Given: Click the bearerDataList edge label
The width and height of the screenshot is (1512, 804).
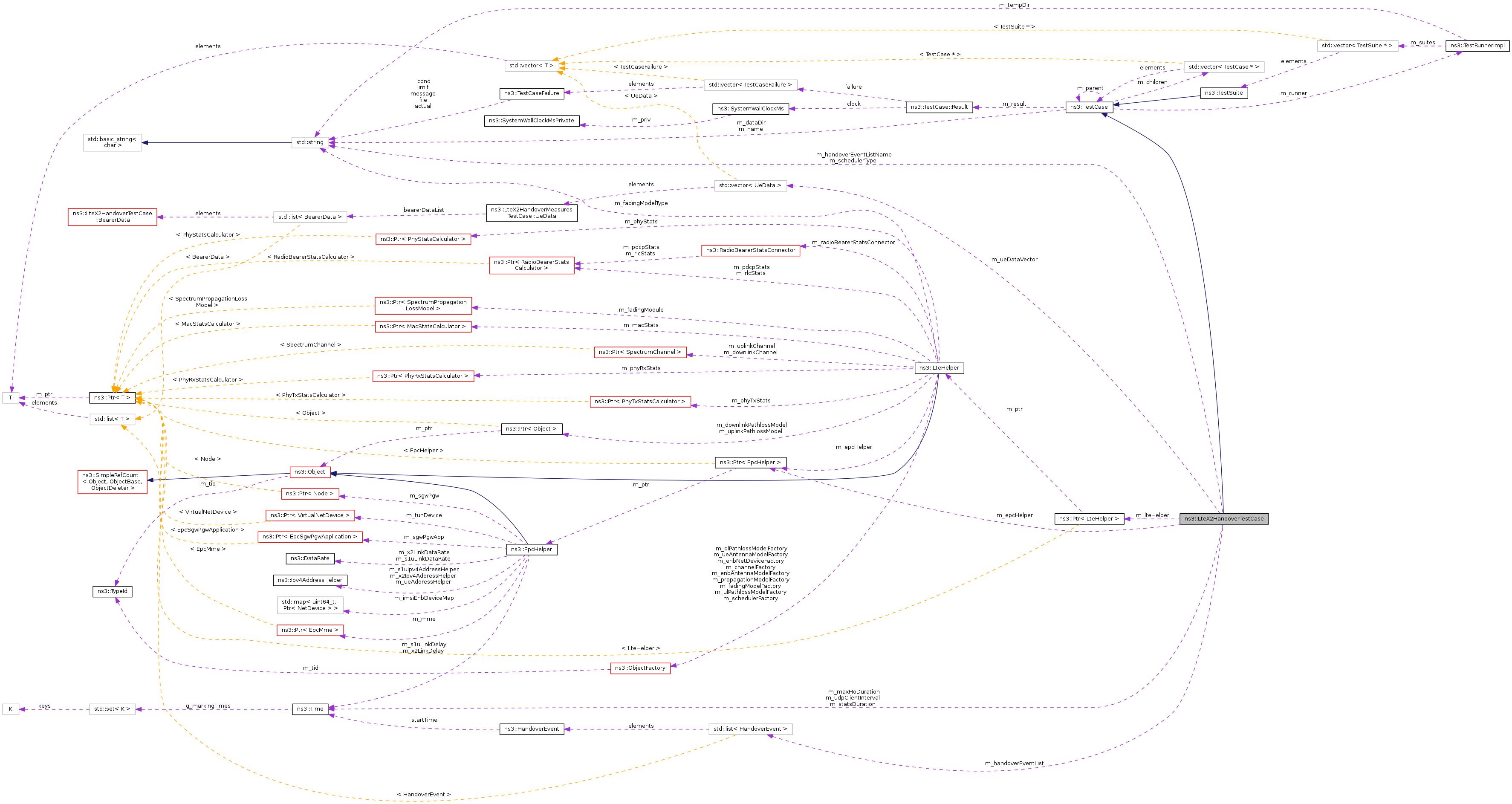Looking at the screenshot, I should 424,210.
